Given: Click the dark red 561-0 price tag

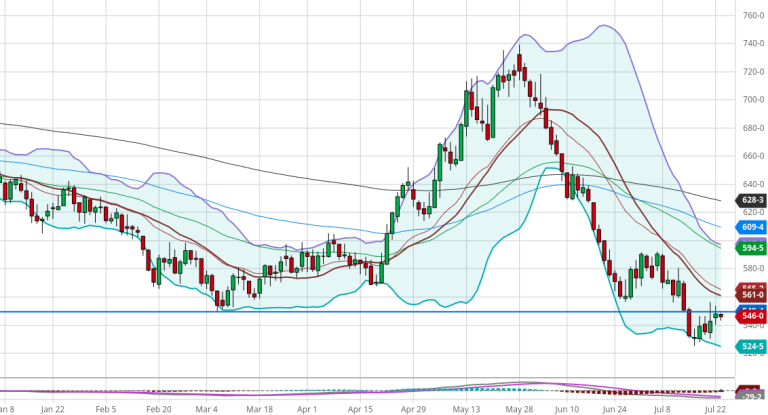Looking at the screenshot, I should coord(752,295).
